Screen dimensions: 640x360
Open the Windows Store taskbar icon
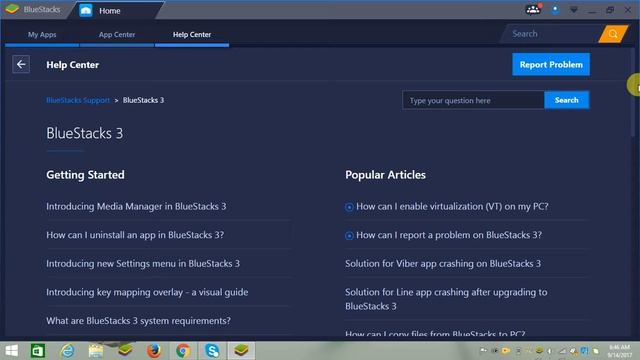click(38, 351)
